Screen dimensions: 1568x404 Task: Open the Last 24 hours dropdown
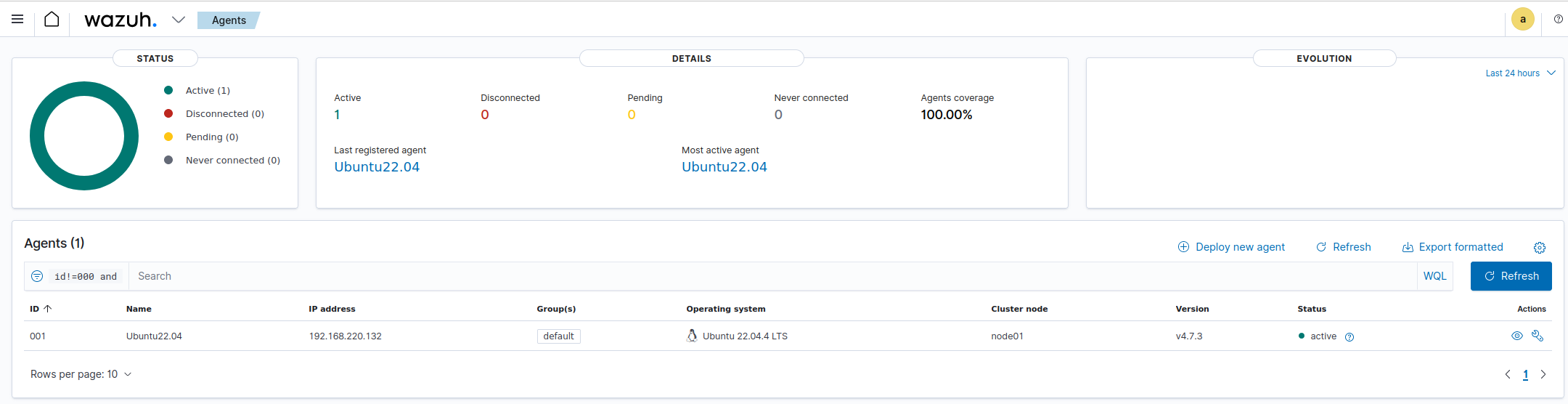(x=1520, y=73)
